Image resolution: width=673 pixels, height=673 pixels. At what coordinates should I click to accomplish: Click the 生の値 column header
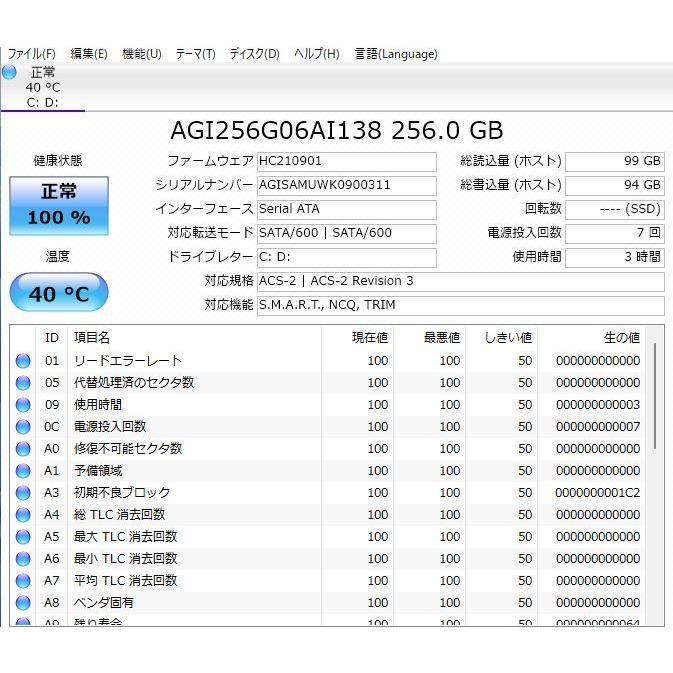591,338
